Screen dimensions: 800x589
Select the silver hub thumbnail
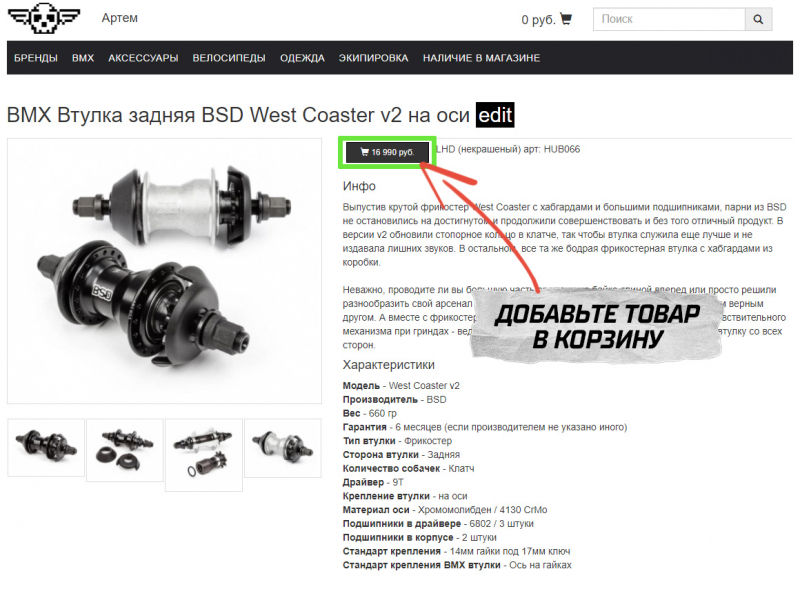point(283,448)
